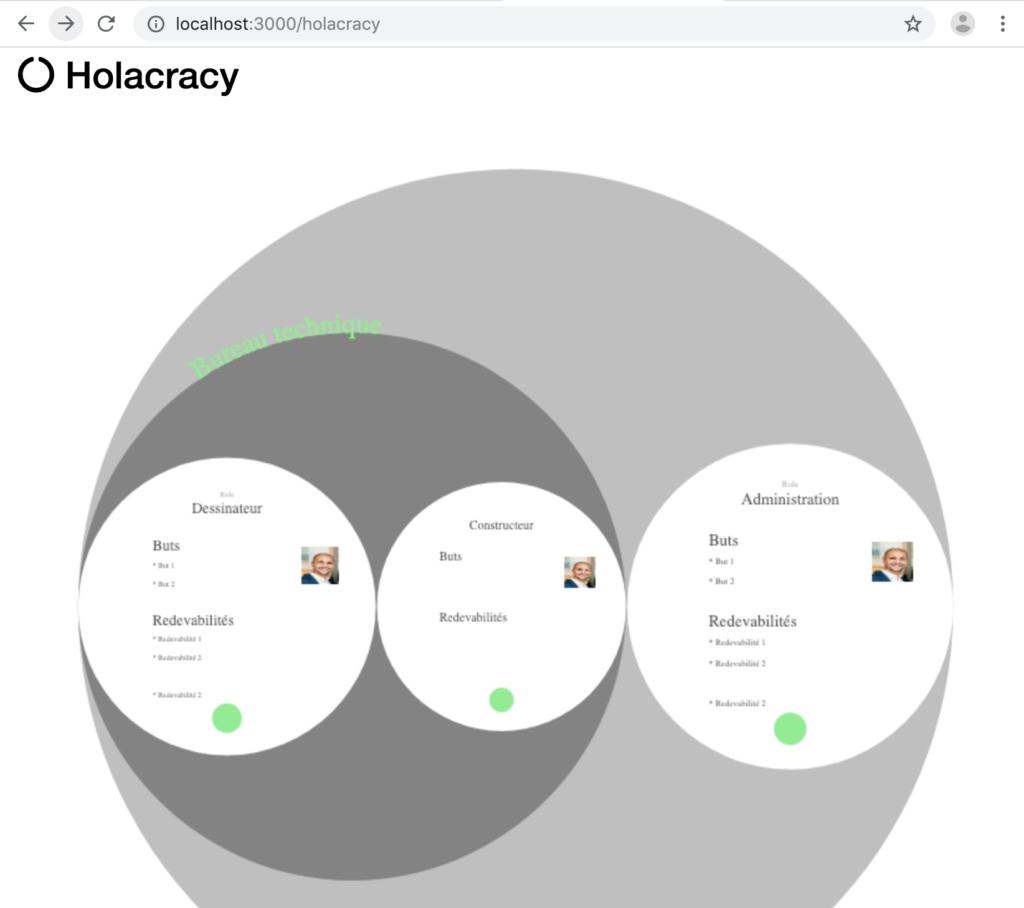Screen dimensions: 1024x908
Task: Click the But 1 item under Dessinateur
Action: [x=166, y=565]
